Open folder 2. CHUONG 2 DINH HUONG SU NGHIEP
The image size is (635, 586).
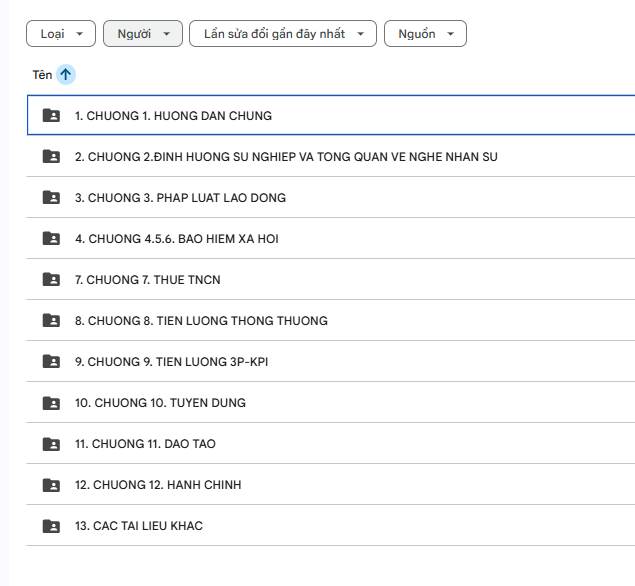click(286, 157)
